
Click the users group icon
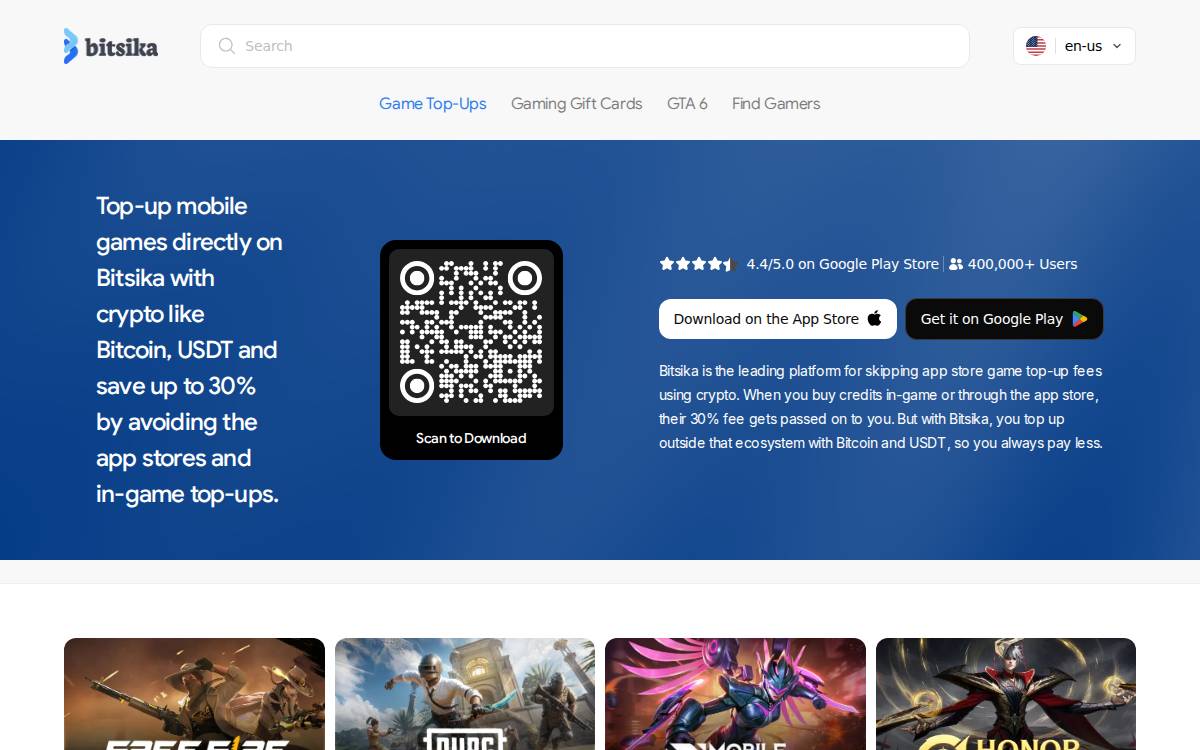pyautogui.click(x=956, y=264)
